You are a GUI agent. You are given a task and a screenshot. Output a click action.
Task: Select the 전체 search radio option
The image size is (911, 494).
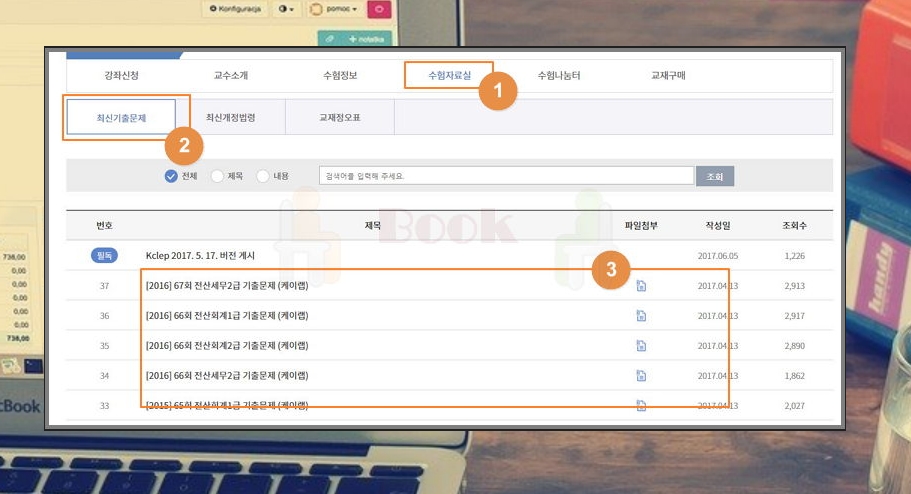point(171,176)
